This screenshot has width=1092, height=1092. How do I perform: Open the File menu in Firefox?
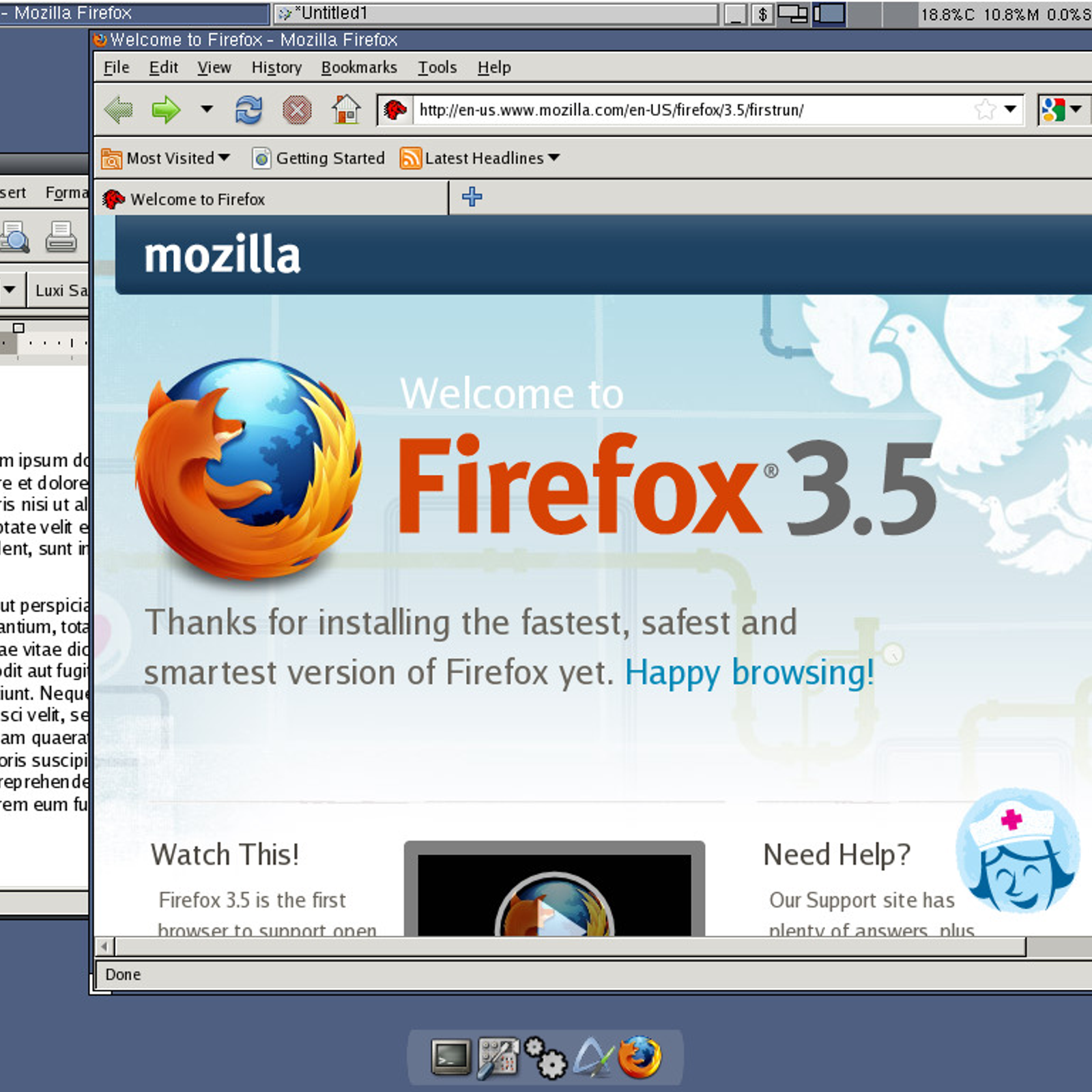(116, 68)
